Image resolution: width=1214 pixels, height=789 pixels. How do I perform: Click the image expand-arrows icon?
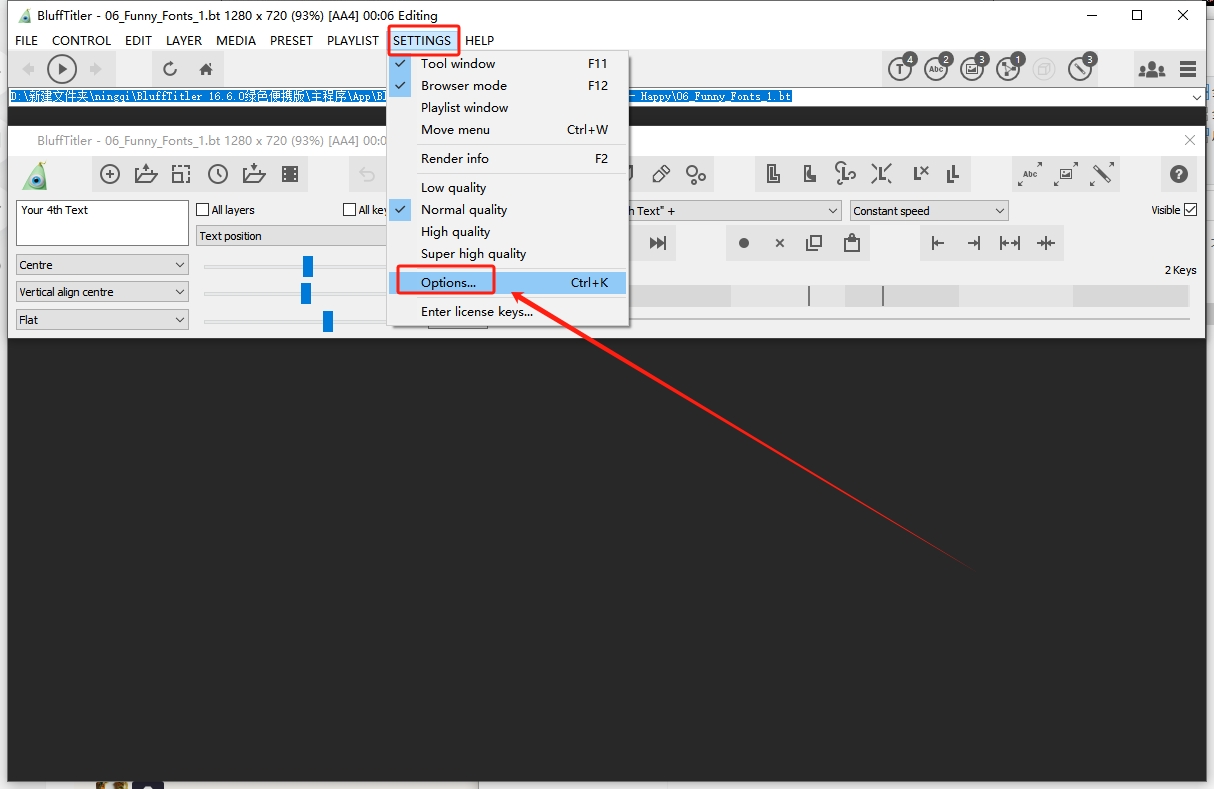tap(1066, 174)
